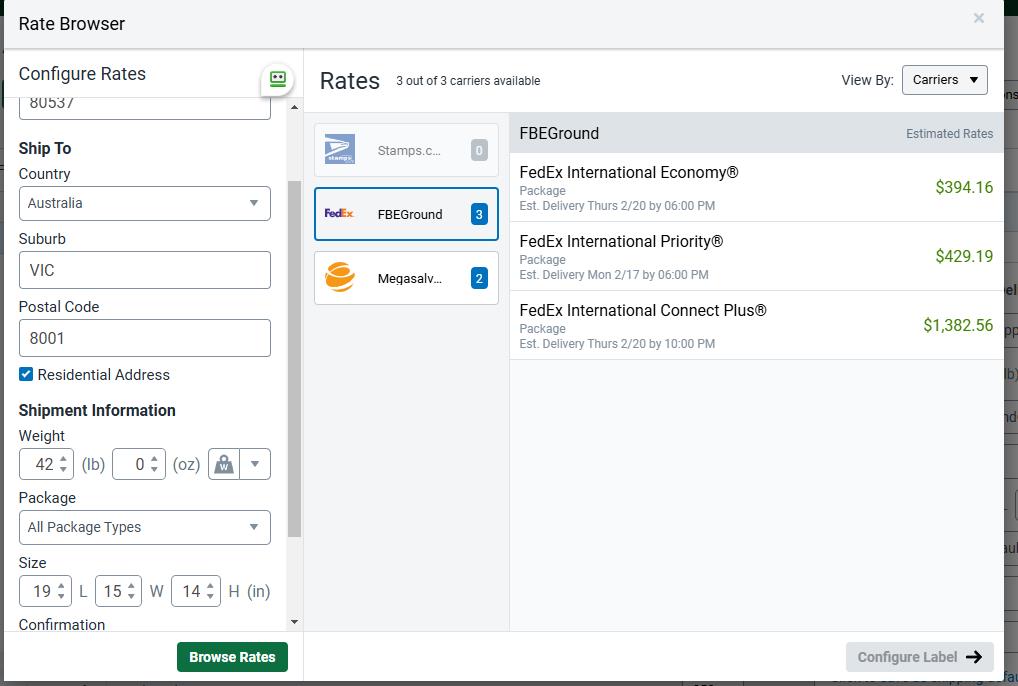1018x686 pixels.
Task: Click Est. Delivery Mon 2/17 text
Action: 614,275
